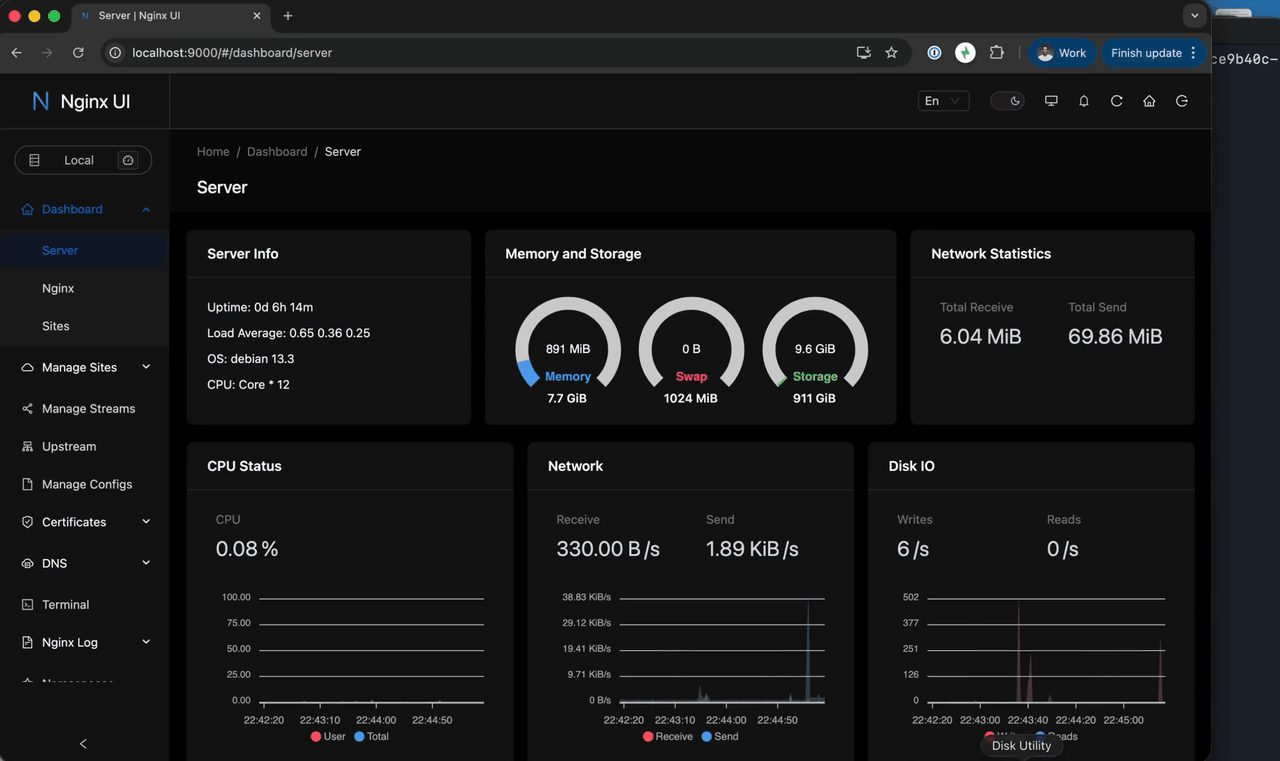View site information icon in address bar

tap(116, 53)
